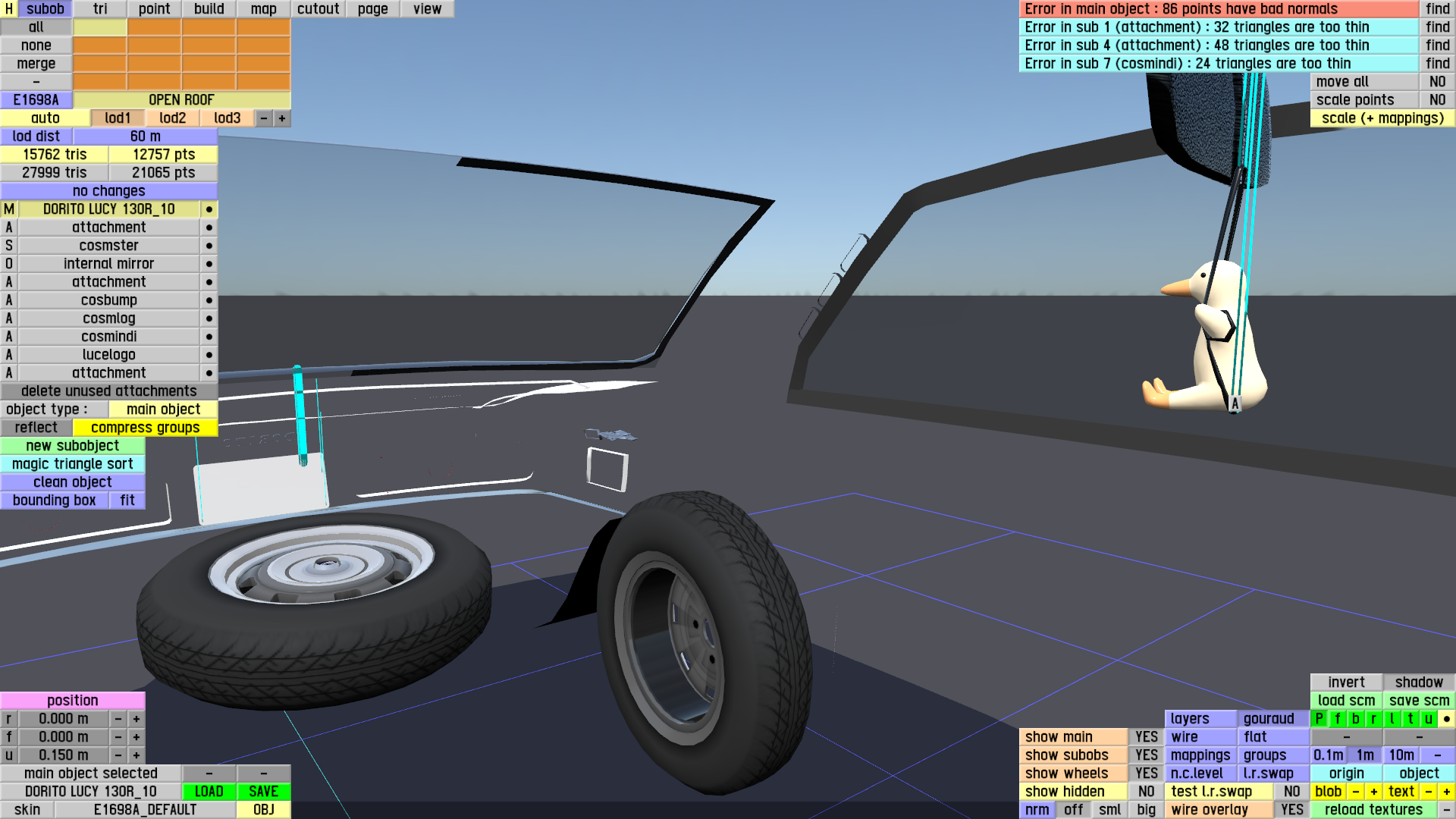Click the lod dist 60 m field

tap(145, 136)
